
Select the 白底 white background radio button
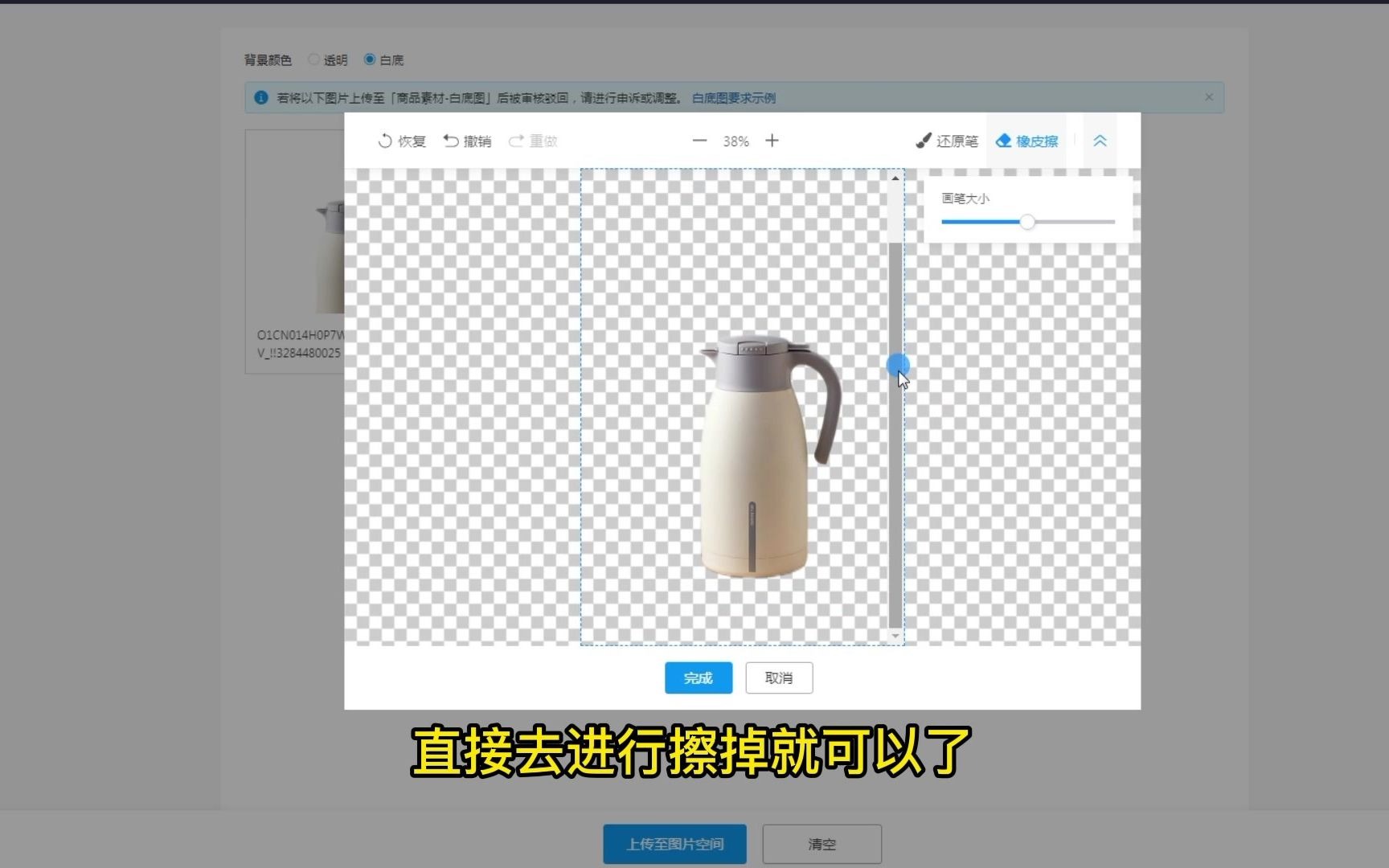(x=369, y=59)
